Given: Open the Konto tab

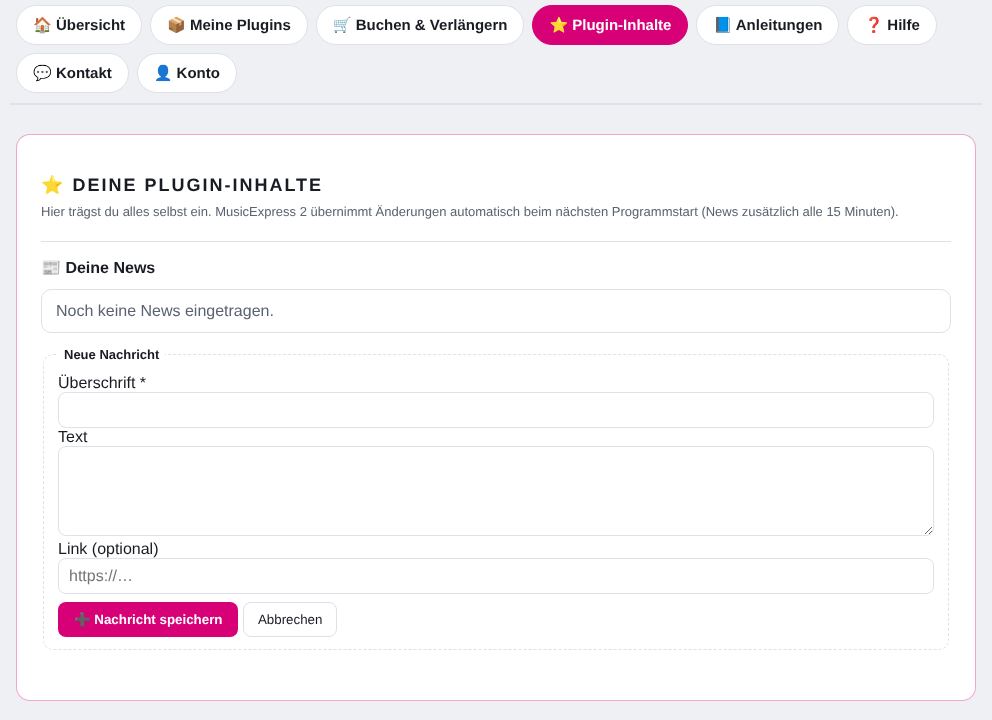Looking at the screenshot, I should click(187, 73).
